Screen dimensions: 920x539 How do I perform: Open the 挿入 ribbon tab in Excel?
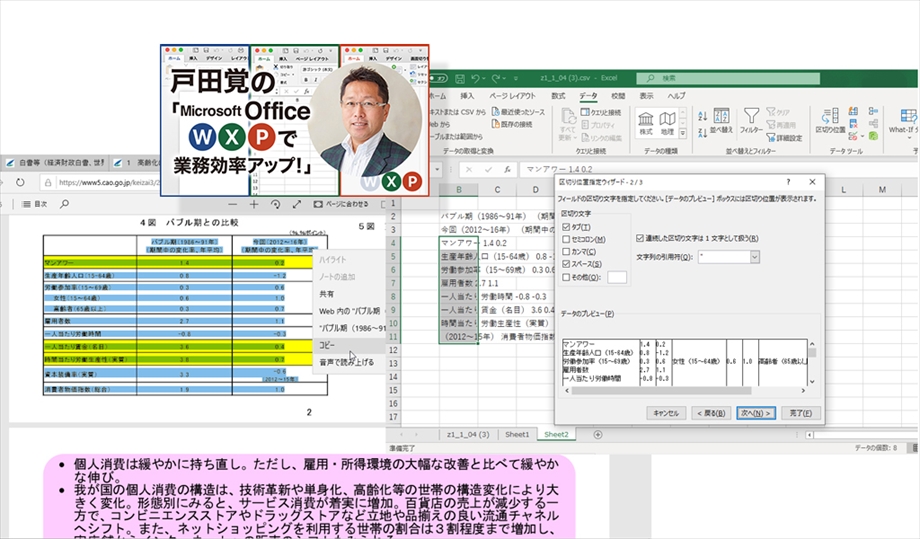[467, 96]
